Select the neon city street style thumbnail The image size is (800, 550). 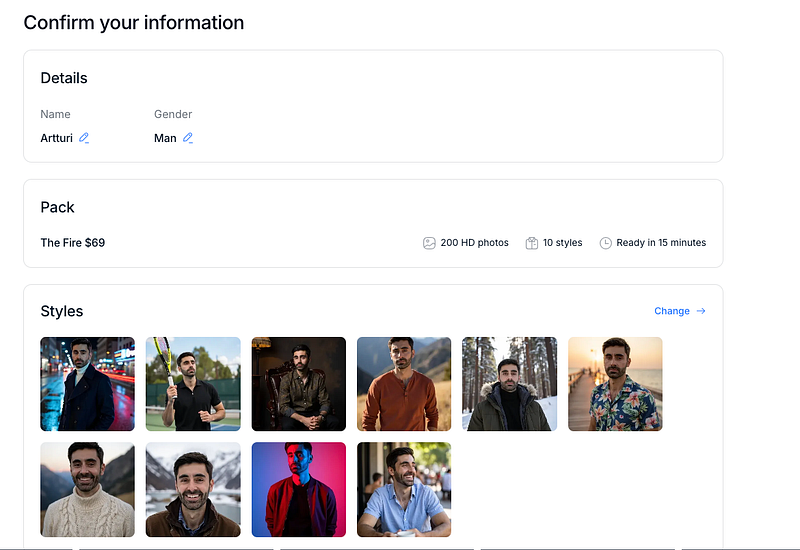[88, 384]
